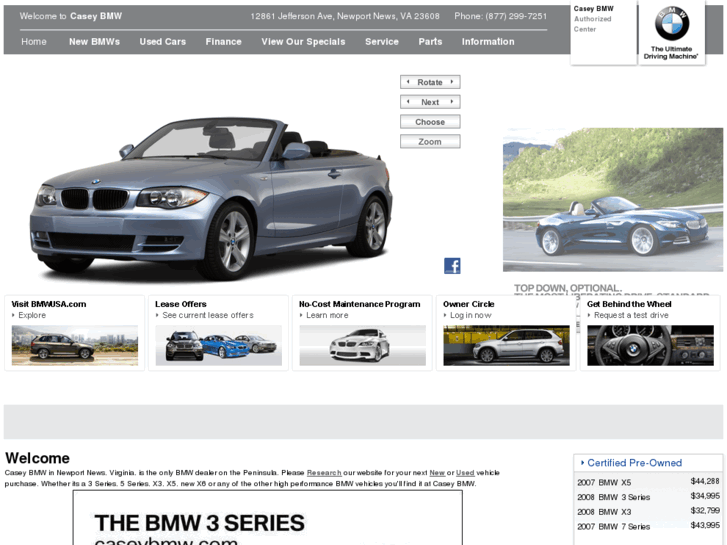Click Log in now under Owner Circle

pos(471,315)
